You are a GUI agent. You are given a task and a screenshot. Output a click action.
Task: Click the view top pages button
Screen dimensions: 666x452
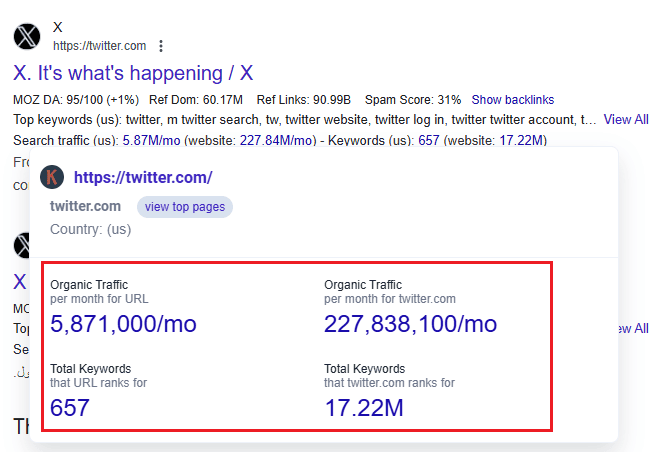(x=185, y=207)
